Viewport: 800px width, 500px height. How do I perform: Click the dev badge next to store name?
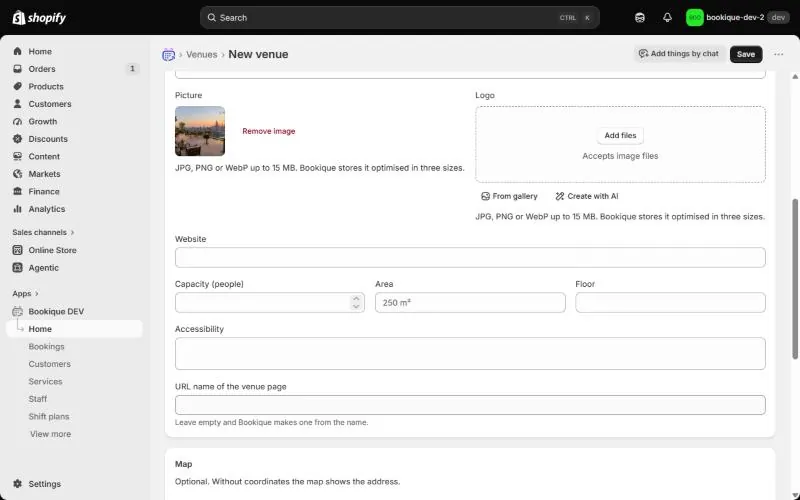[x=778, y=18]
